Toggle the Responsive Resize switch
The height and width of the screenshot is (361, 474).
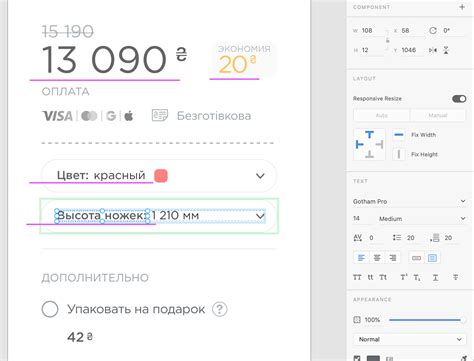click(x=459, y=99)
